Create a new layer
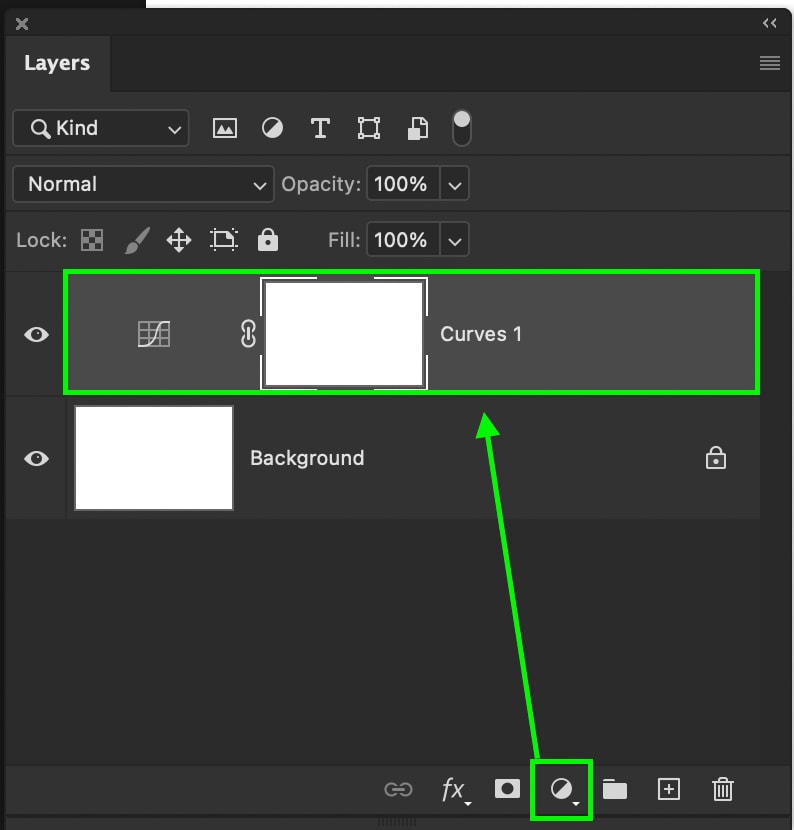The image size is (794, 830). [x=669, y=789]
